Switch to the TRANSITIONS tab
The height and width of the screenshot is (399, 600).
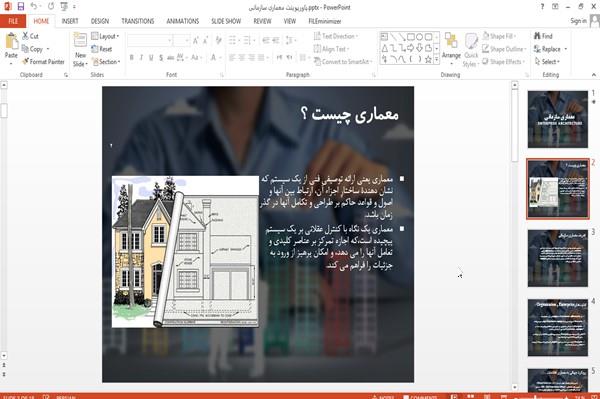pos(138,21)
